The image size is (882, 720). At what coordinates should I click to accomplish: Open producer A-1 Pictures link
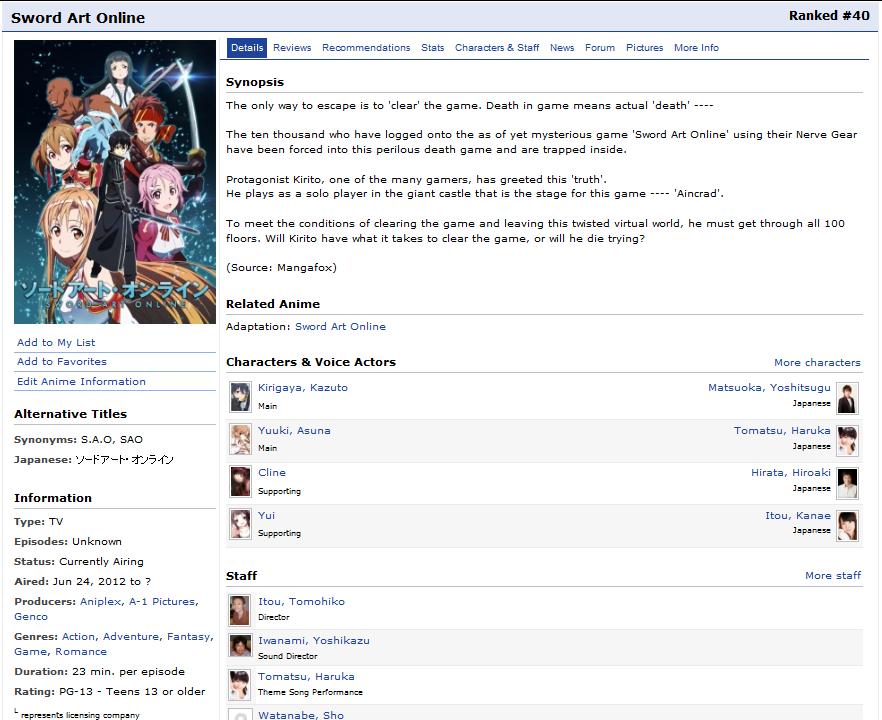161,601
